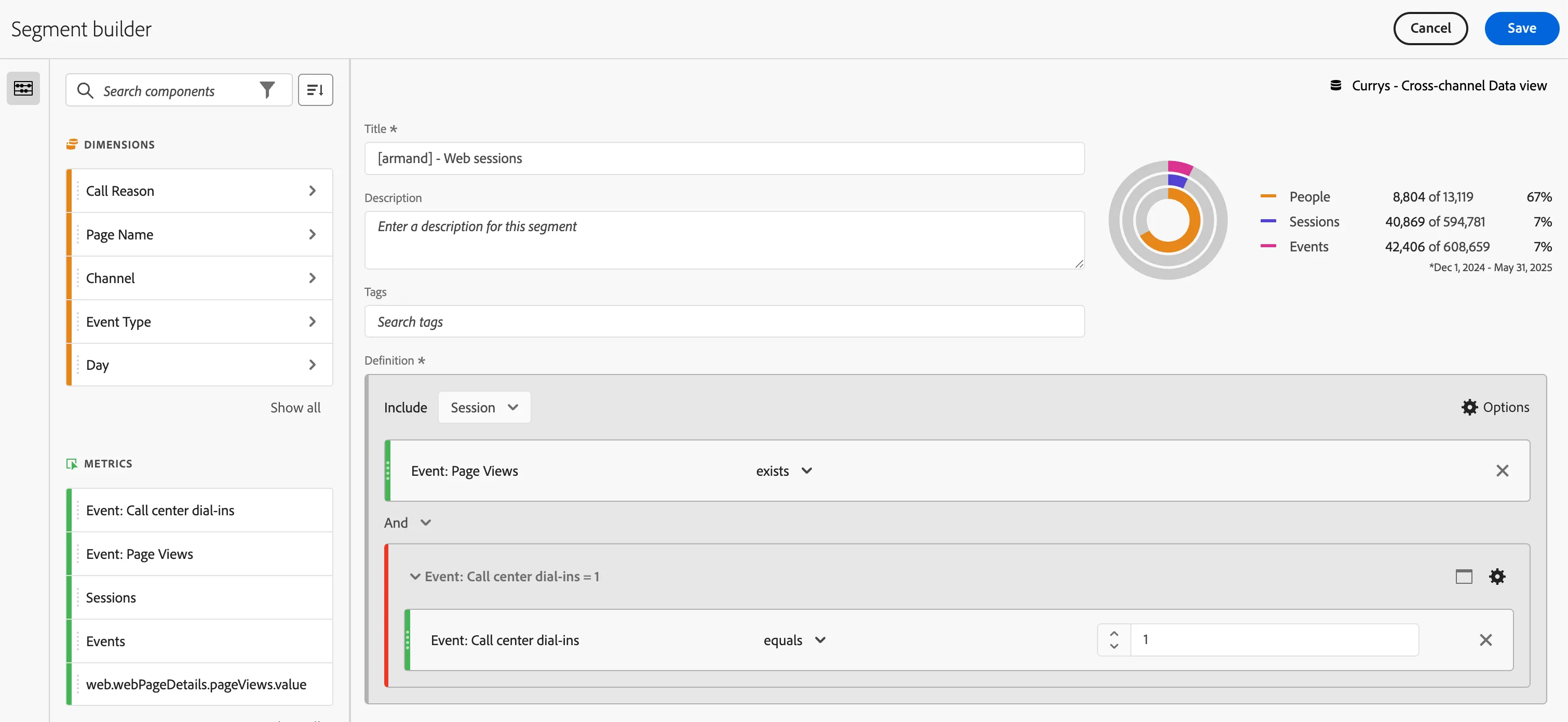
Task: Click the Search tags field
Action: click(x=724, y=322)
